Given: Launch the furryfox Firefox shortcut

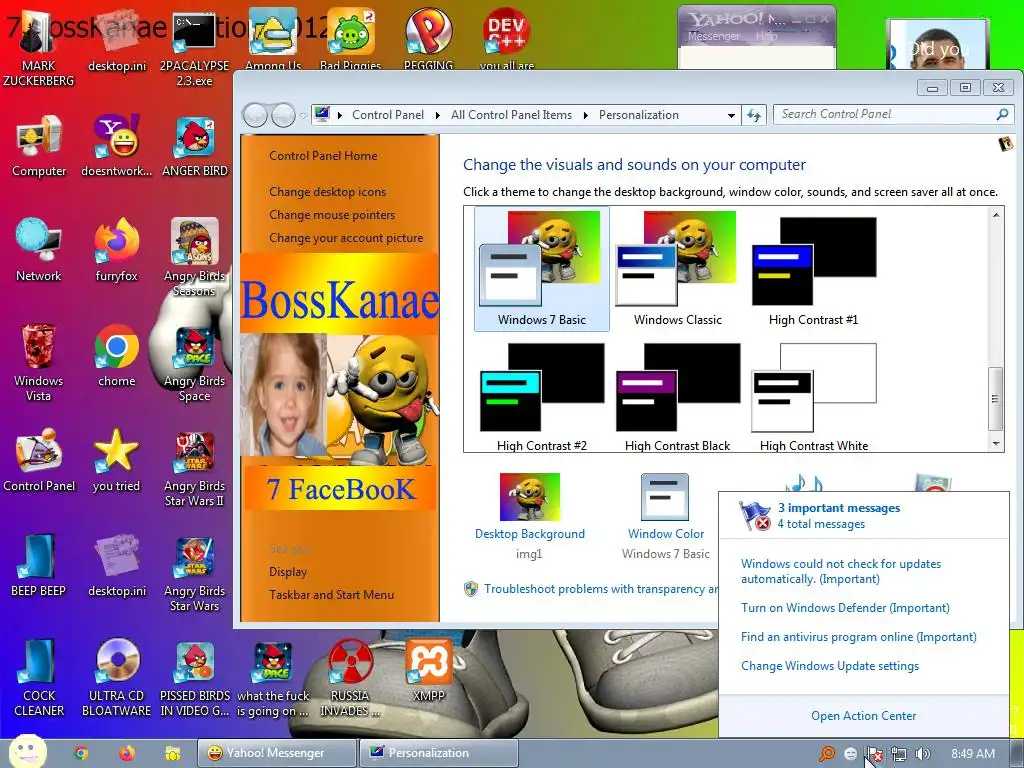Looking at the screenshot, I should pos(116,251).
